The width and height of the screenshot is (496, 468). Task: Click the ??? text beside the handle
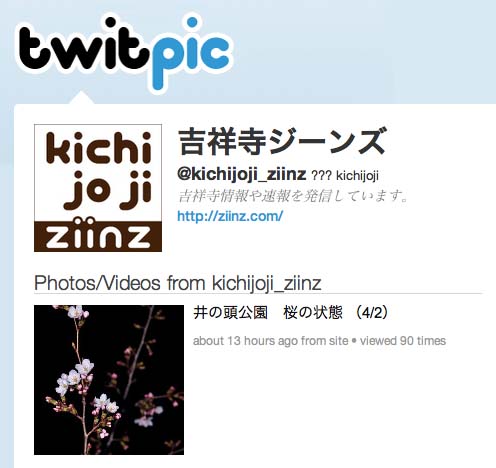point(321,176)
